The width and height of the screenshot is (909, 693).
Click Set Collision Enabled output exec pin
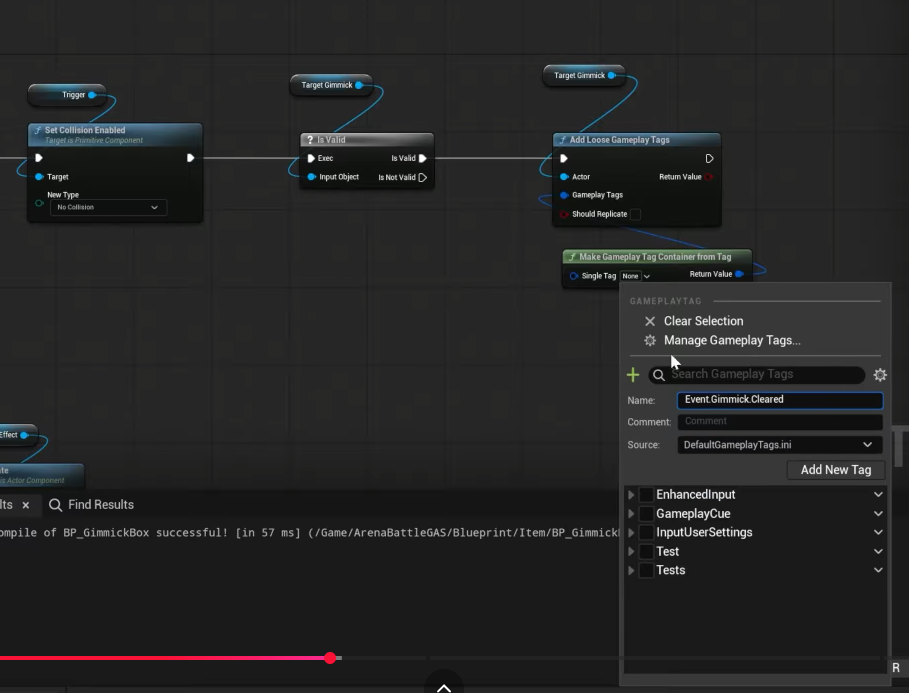point(190,158)
